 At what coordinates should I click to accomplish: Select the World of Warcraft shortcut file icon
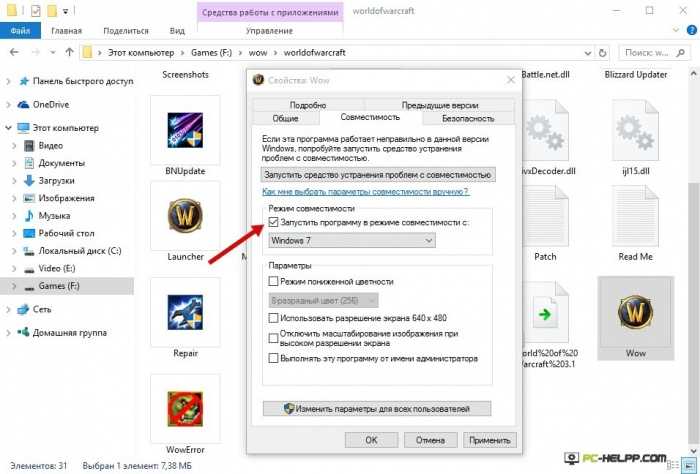(546, 312)
